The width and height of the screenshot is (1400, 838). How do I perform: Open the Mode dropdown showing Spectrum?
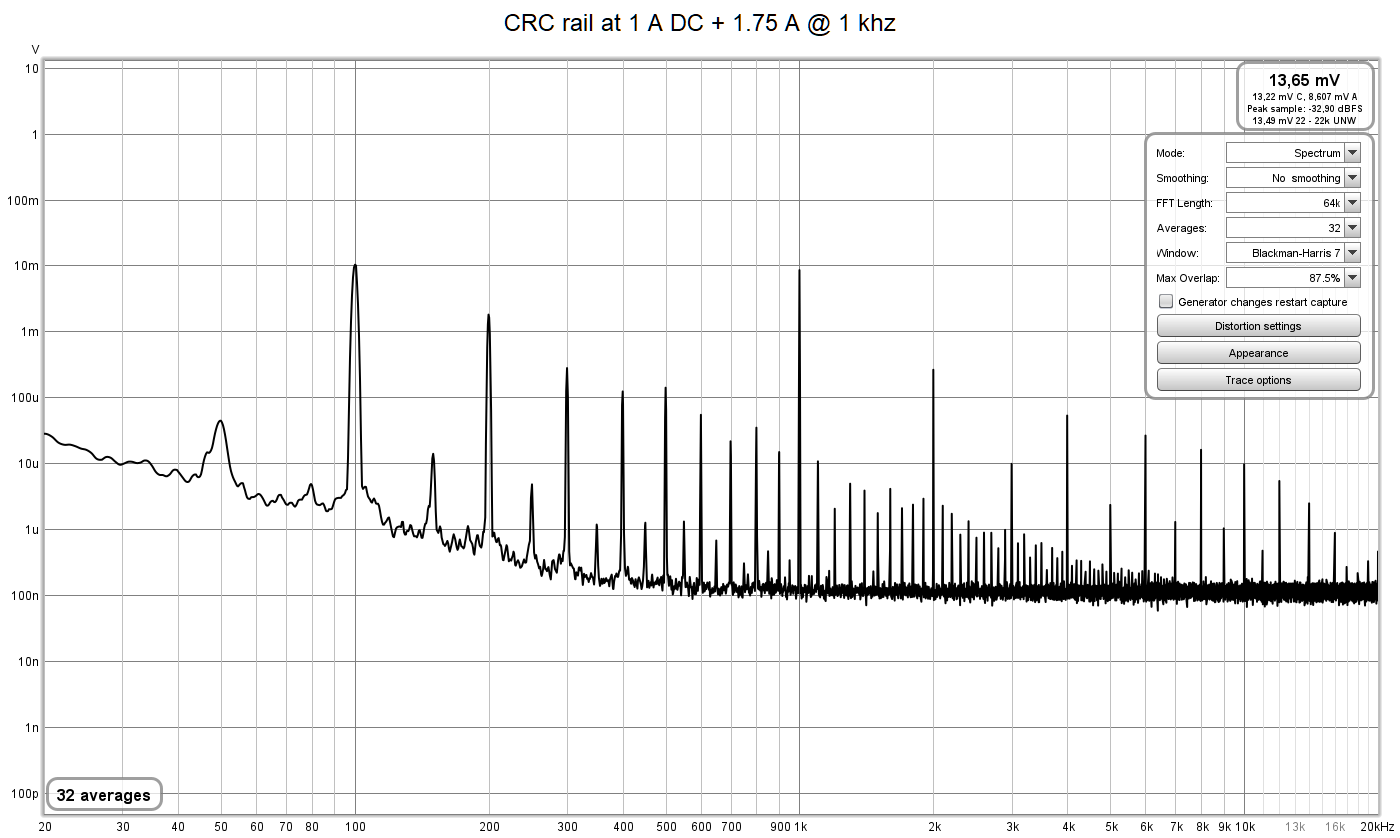click(1293, 153)
